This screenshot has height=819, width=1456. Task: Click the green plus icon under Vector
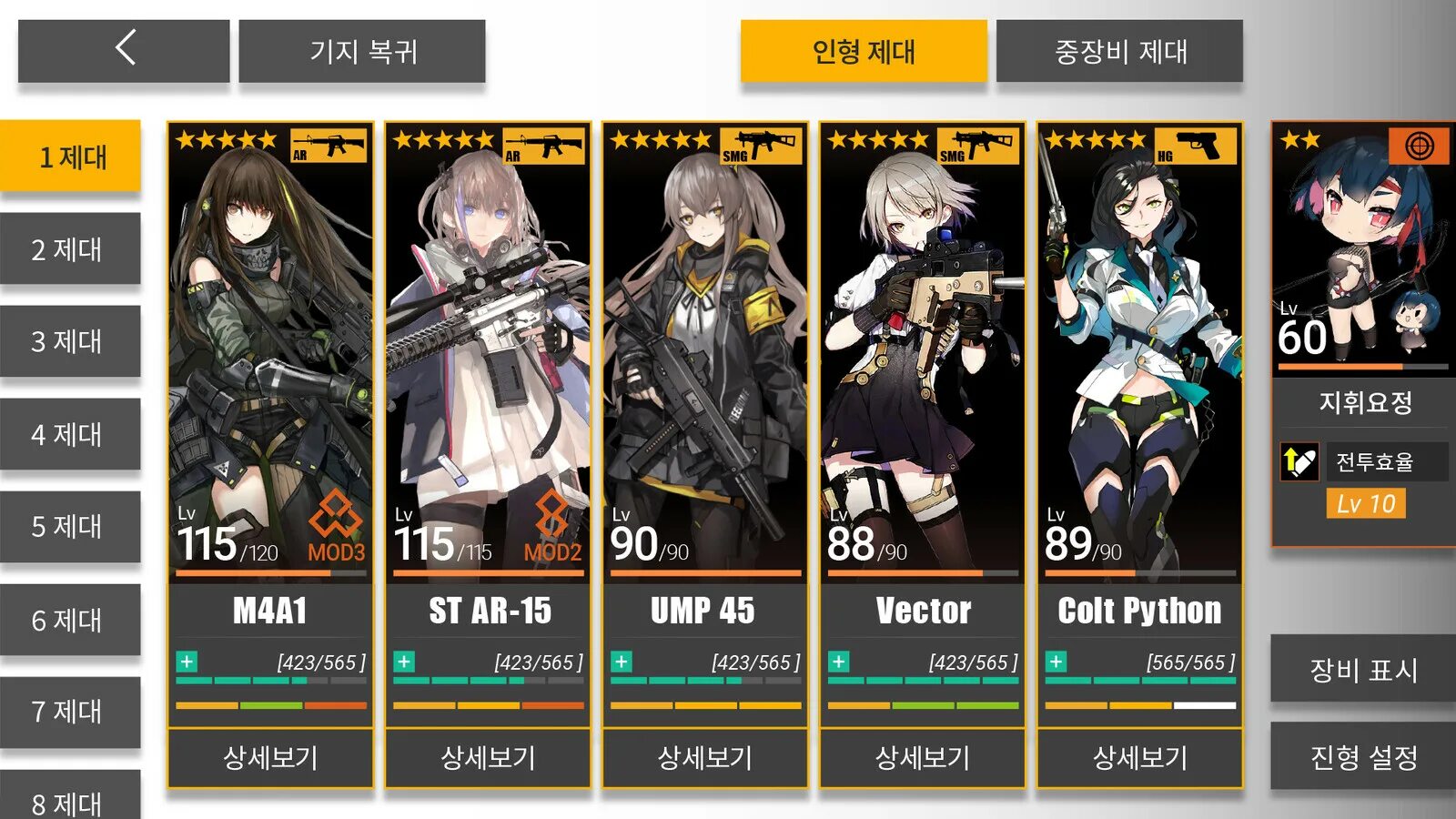pos(839,662)
